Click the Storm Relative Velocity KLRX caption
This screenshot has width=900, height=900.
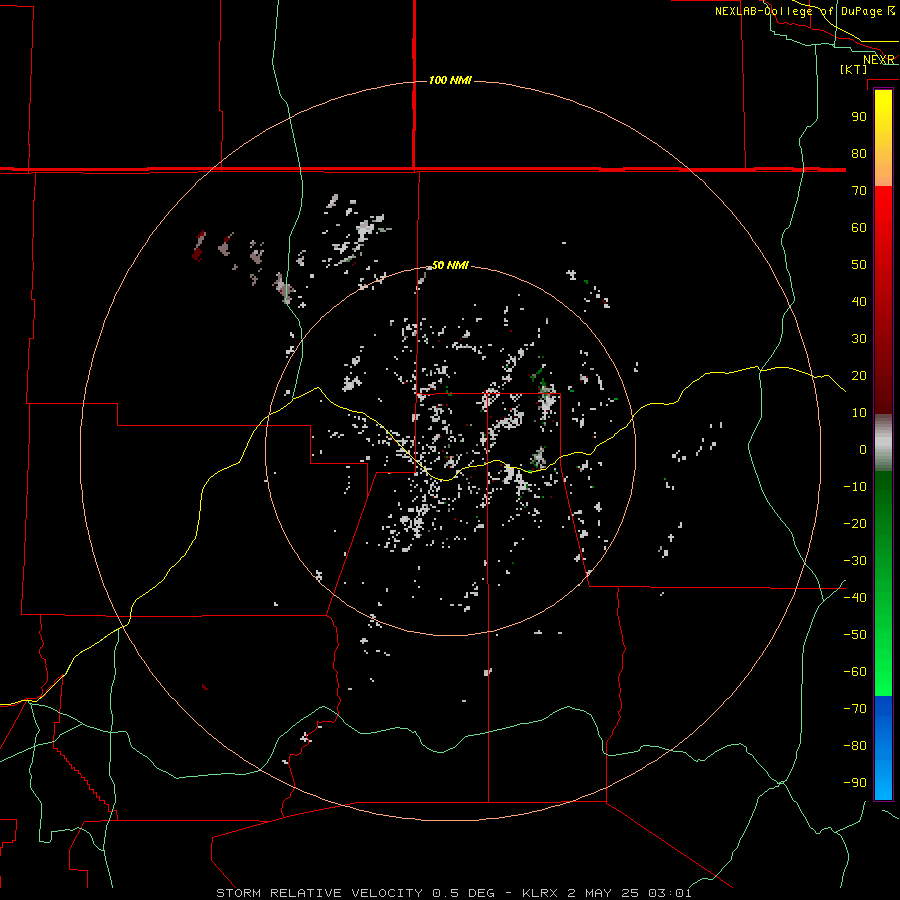[453, 893]
